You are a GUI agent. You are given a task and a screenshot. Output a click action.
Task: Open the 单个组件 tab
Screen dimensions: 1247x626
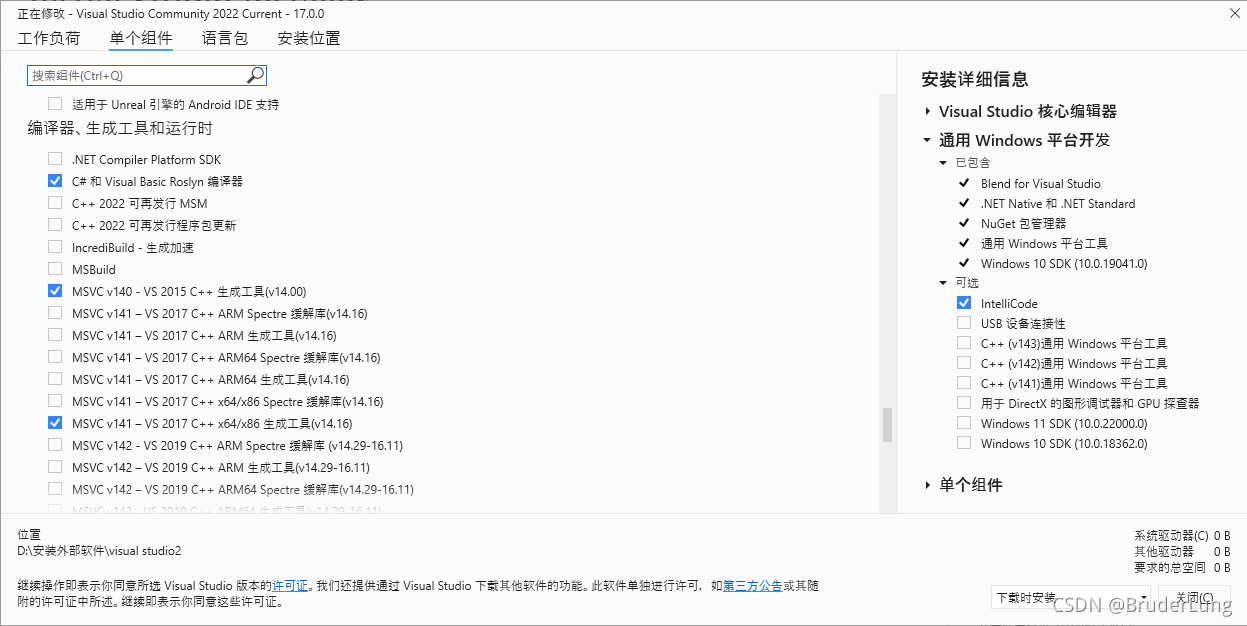click(141, 38)
